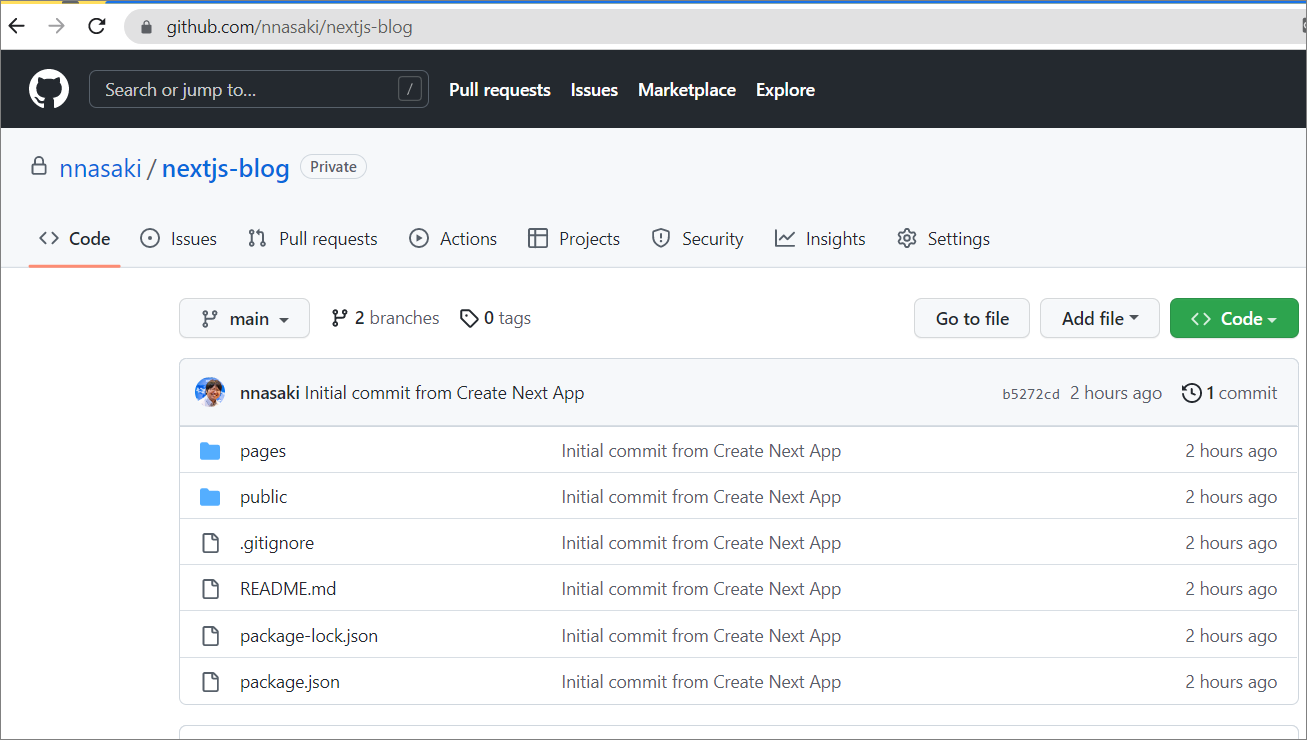
Task: Open Explore from the header
Action: coord(785,90)
